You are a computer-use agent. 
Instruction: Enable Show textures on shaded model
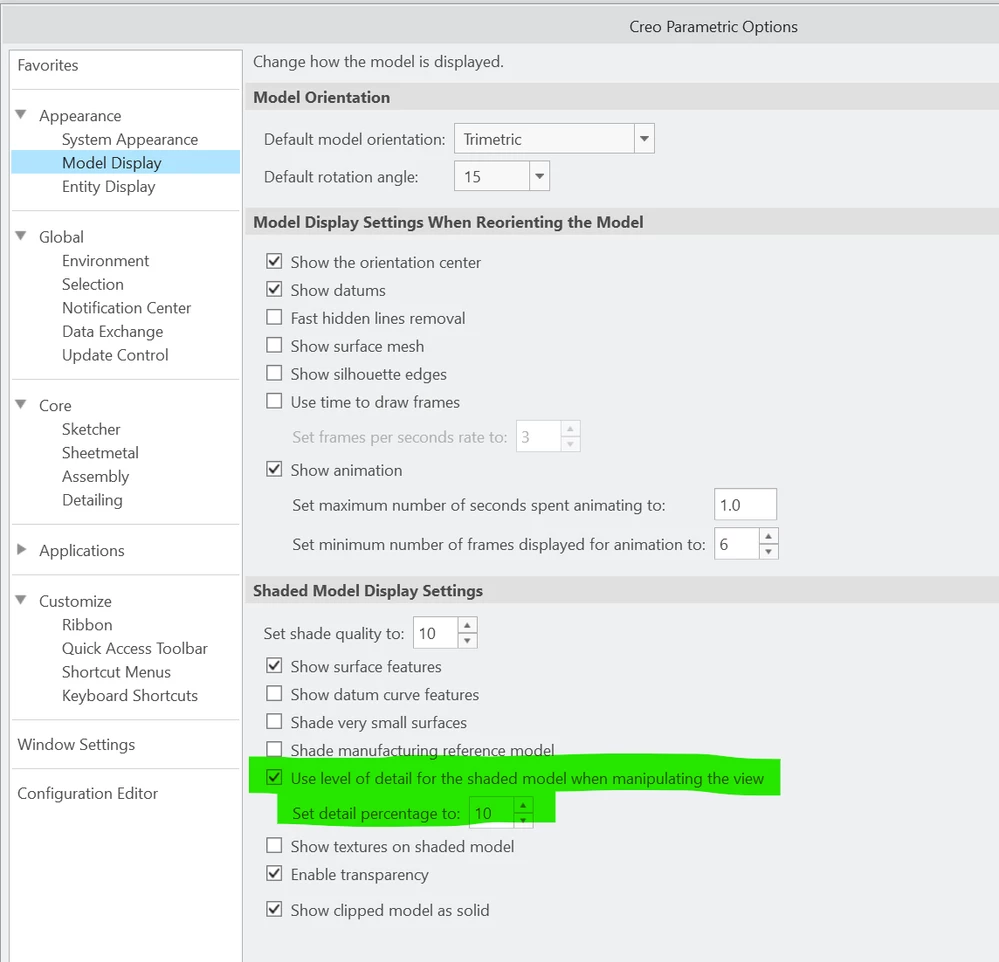tap(274, 846)
